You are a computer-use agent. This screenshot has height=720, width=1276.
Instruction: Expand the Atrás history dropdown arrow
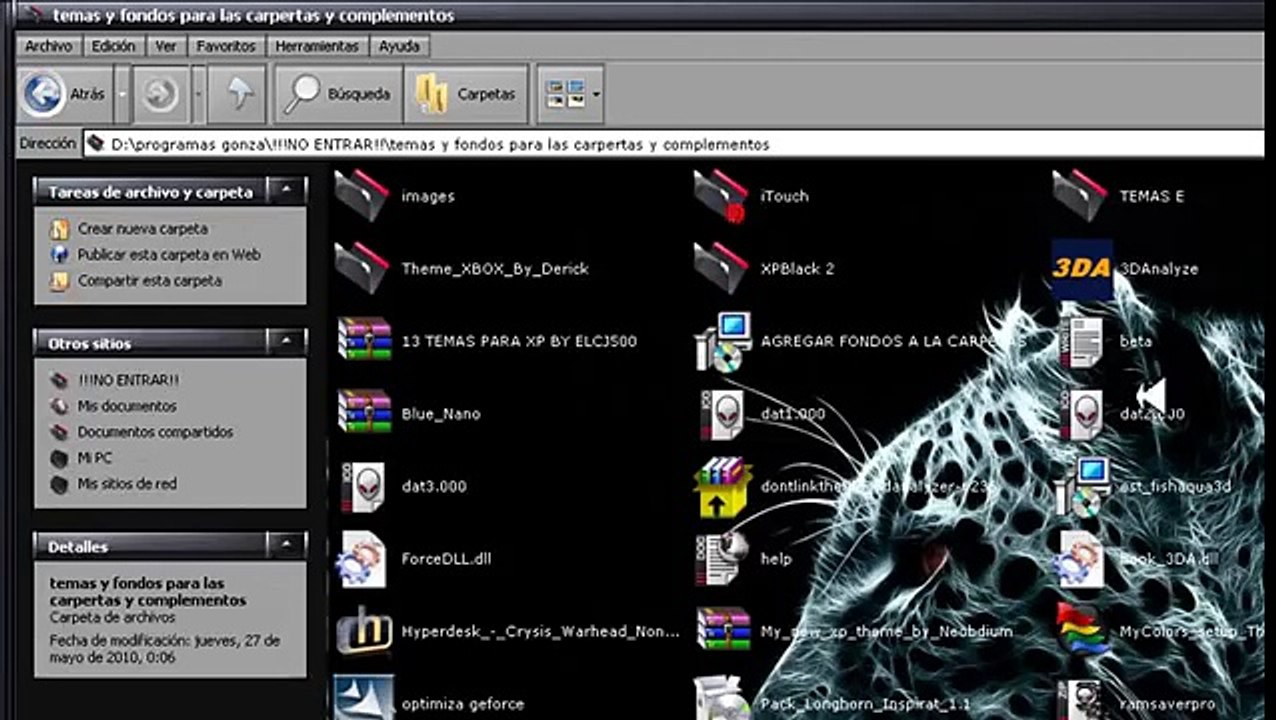pyautogui.click(x=122, y=95)
